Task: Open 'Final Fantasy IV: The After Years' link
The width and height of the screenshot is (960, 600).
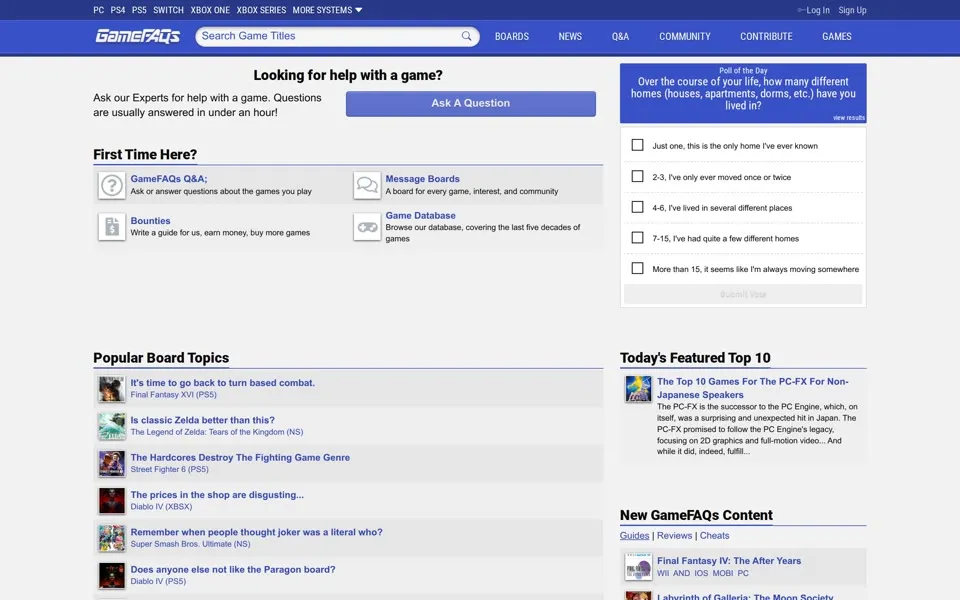Action: click(729, 561)
